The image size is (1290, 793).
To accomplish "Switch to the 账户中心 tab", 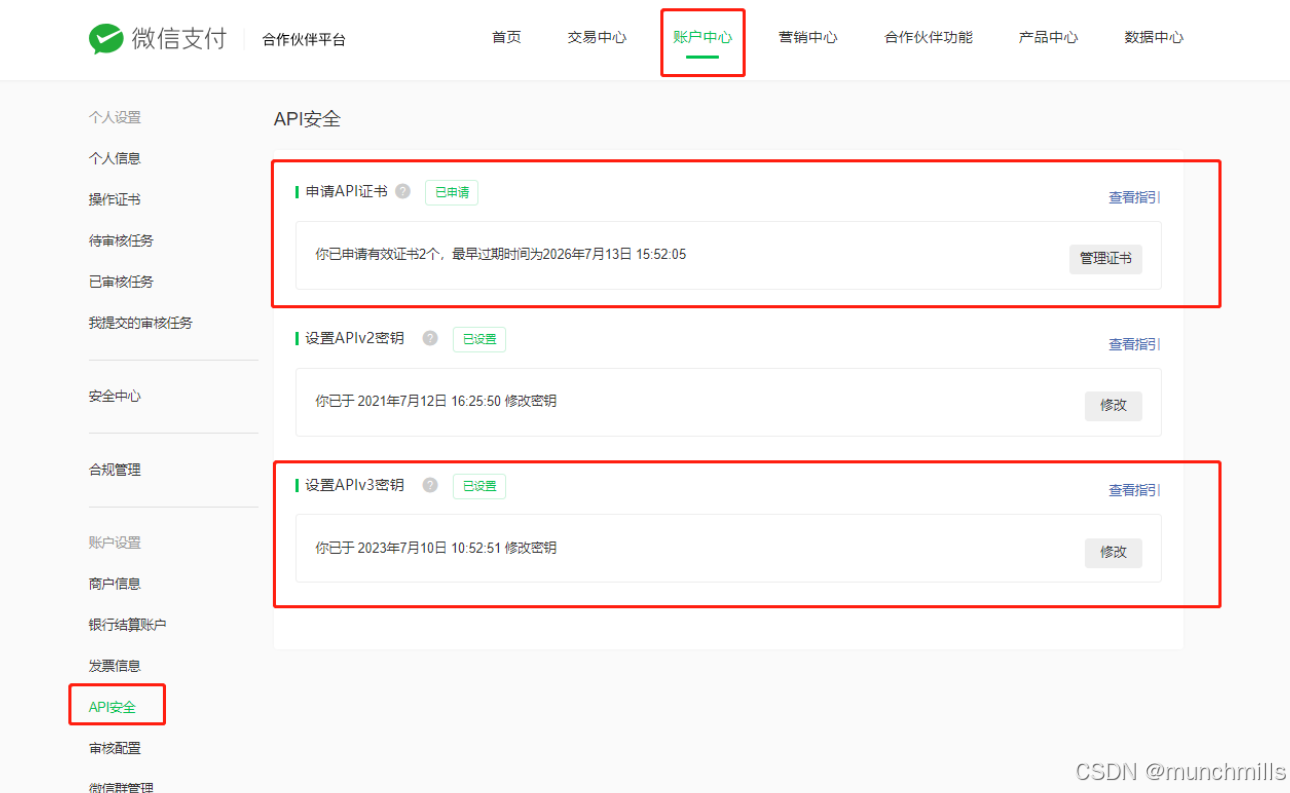I will coord(703,37).
